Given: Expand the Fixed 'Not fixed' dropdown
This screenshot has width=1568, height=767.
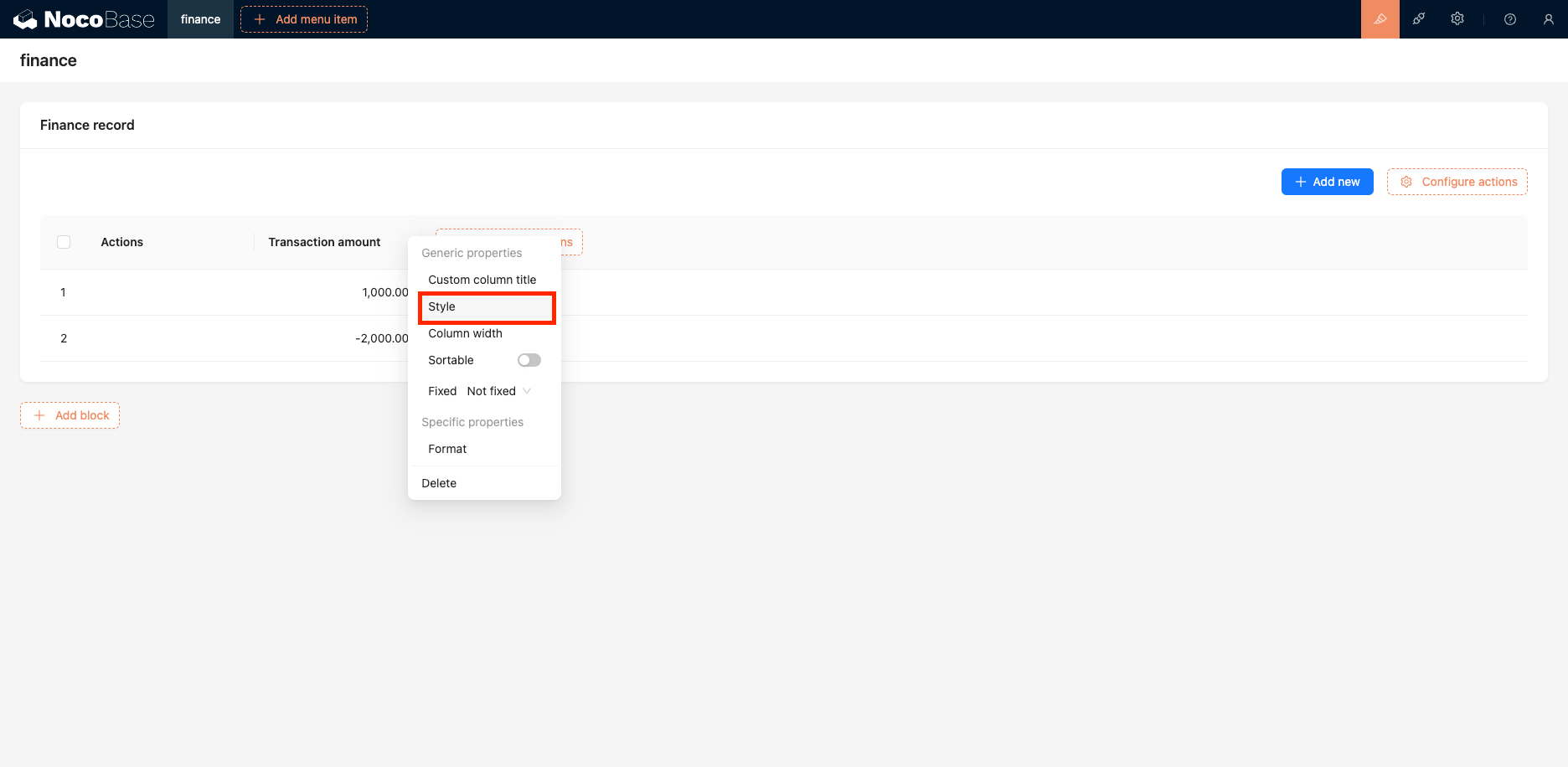Looking at the screenshot, I should click(x=499, y=391).
